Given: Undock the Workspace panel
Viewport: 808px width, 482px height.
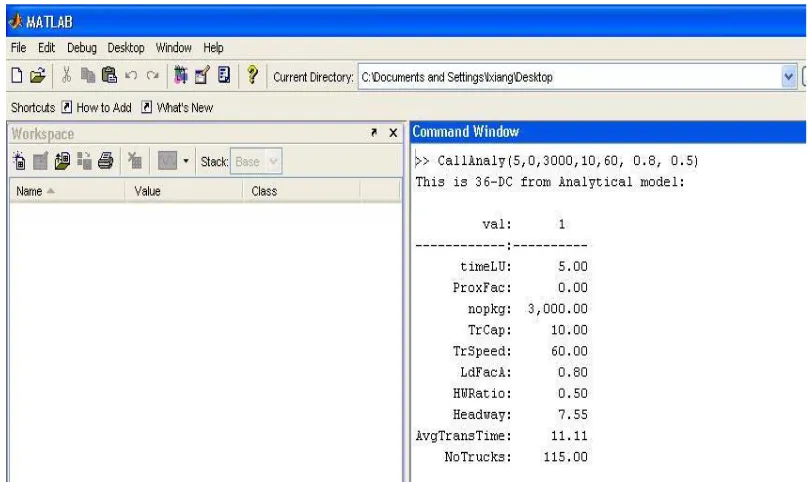Looking at the screenshot, I should tap(374, 133).
